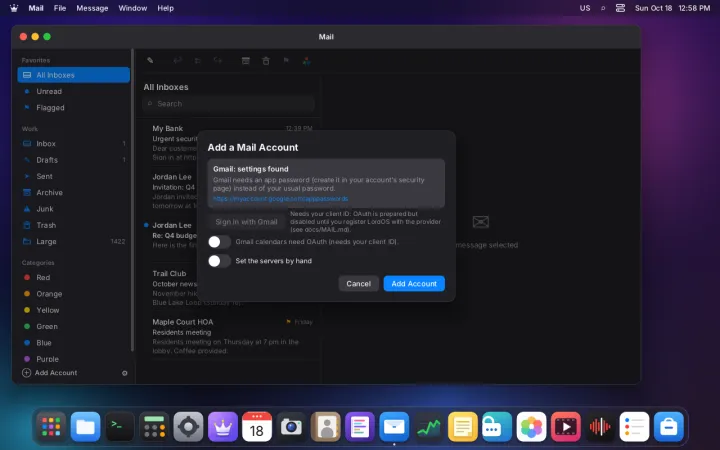The width and height of the screenshot is (720, 450).
Task: Open the Reminders list app in the dock
Action: (x=634, y=427)
